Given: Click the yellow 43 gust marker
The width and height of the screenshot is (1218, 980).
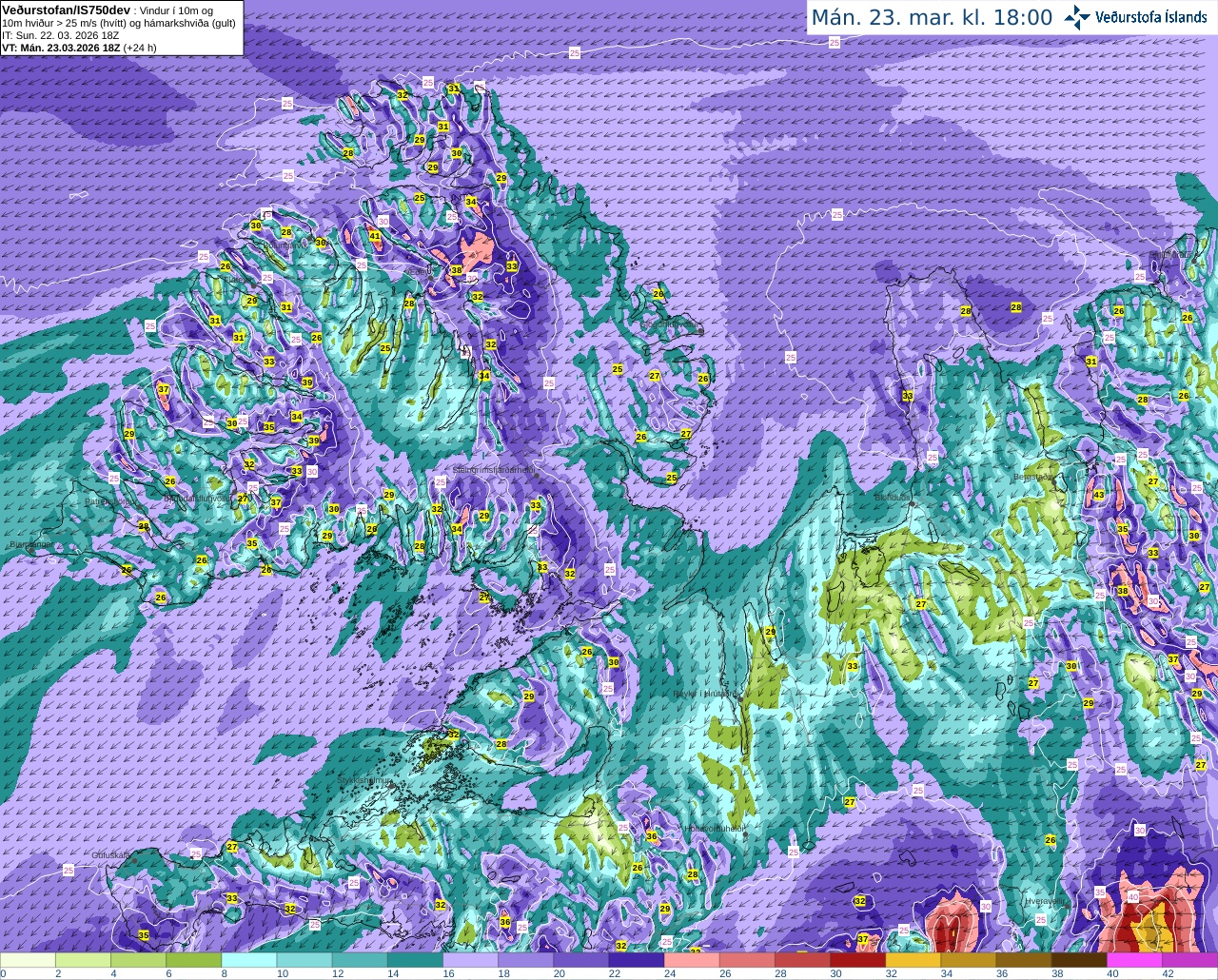Looking at the screenshot, I should (x=1099, y=495).
